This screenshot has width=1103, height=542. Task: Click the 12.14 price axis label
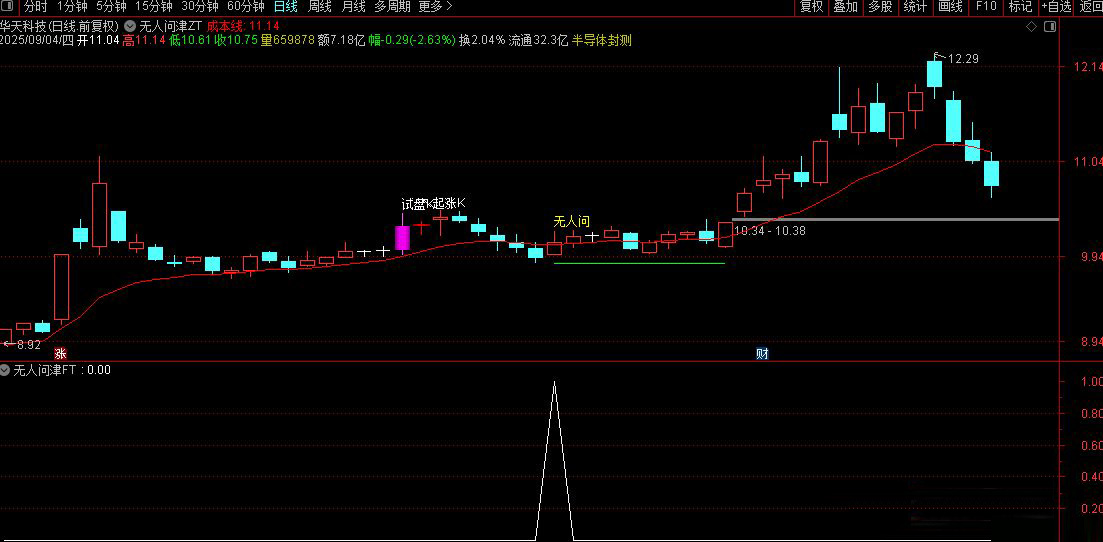coord(1088,68)
